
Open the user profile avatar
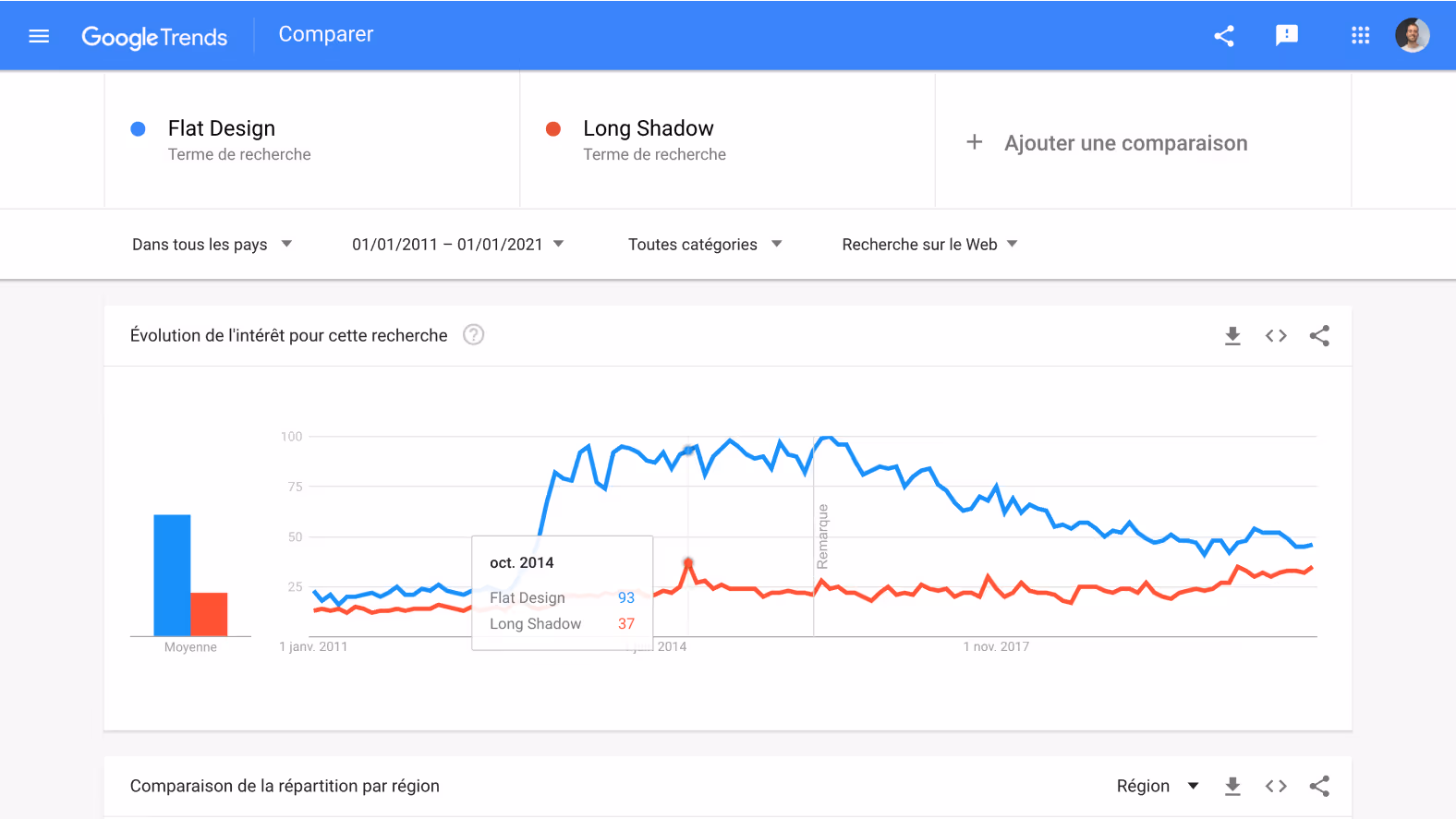pyautogui.click(x=1412, y=35)
